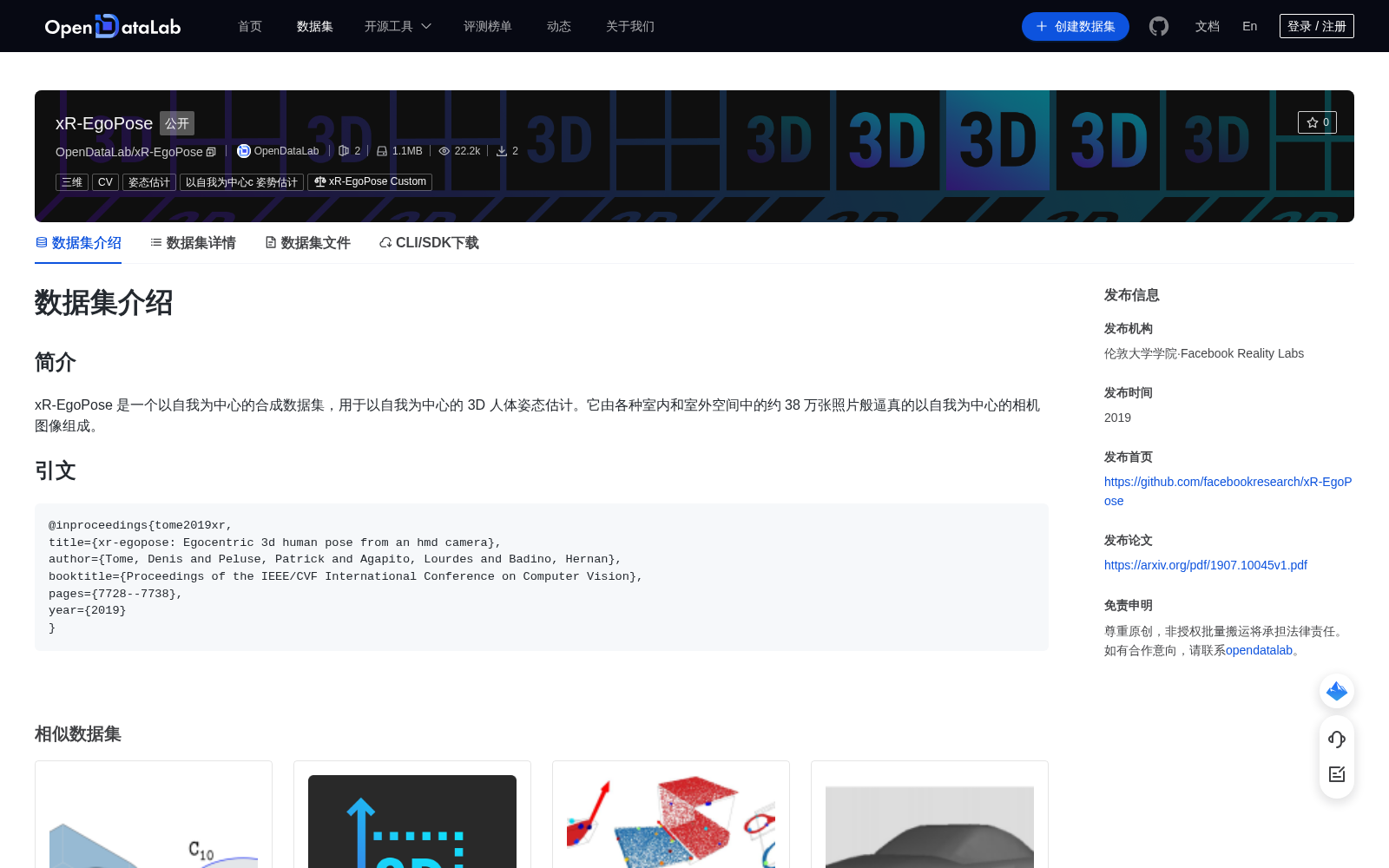Screen dimensions: 1389x868
Task: Click the opendatalab contact link
Action: (1259, 650)
